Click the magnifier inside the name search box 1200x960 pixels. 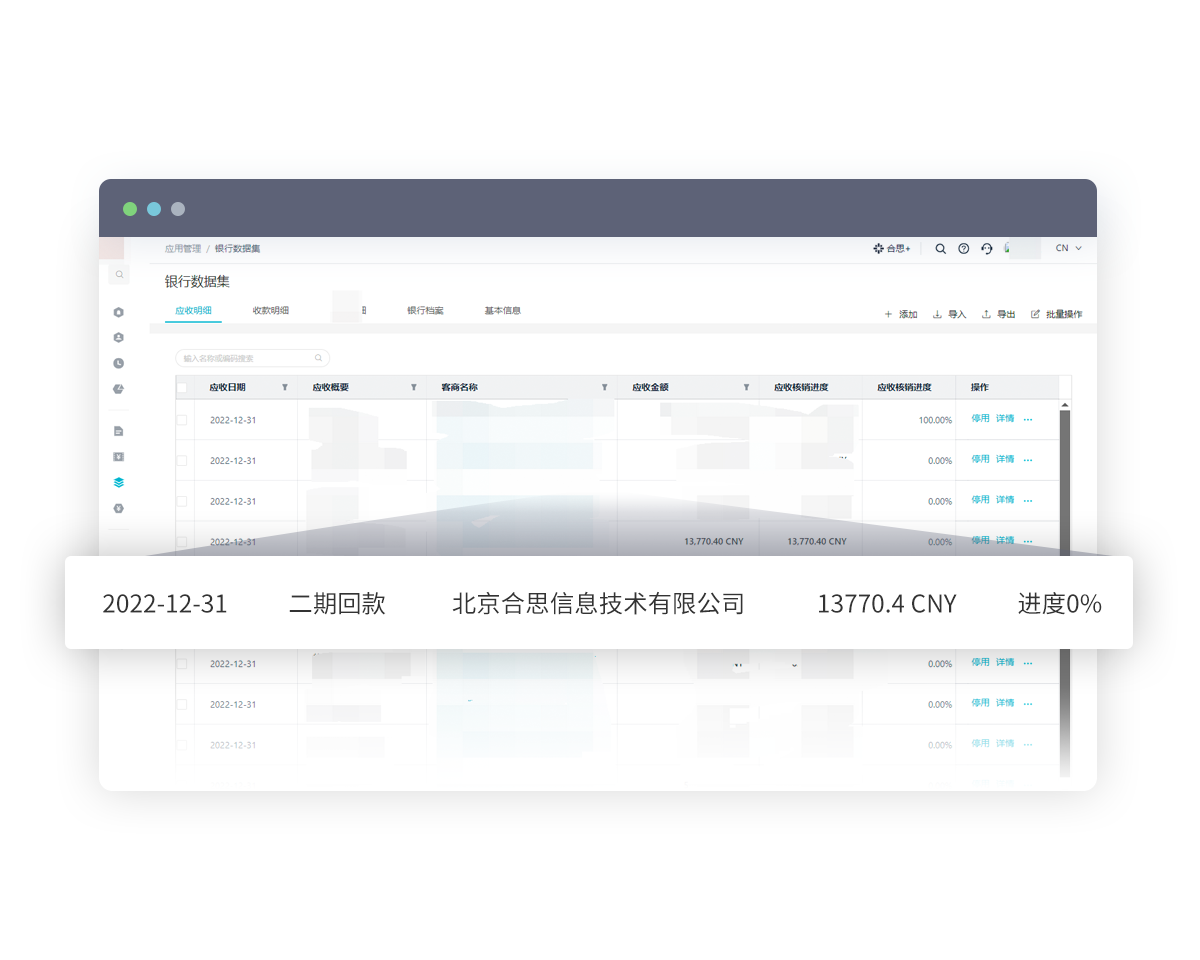click(319, 357)
